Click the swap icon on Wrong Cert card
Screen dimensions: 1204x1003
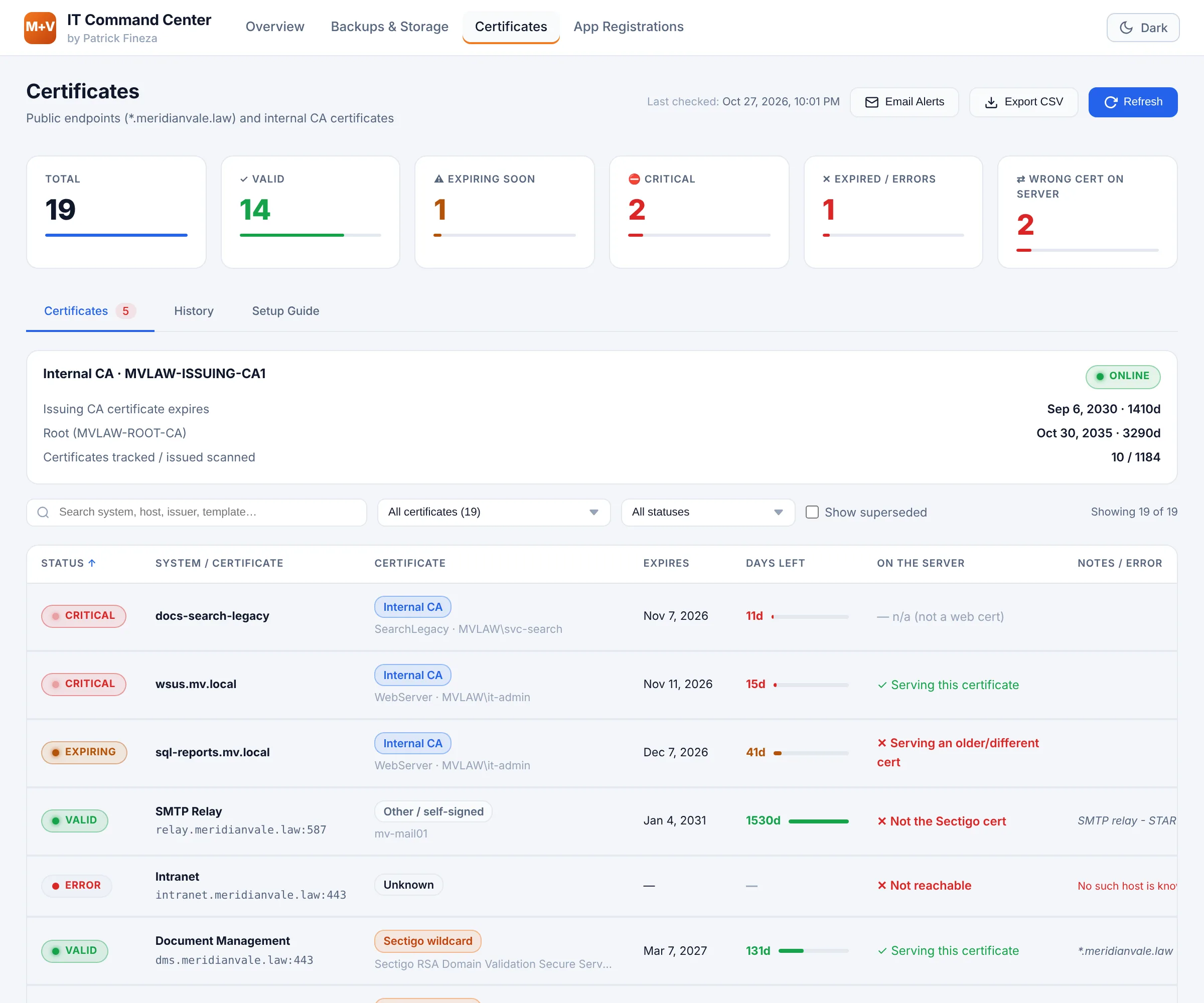coord(1020,179)
